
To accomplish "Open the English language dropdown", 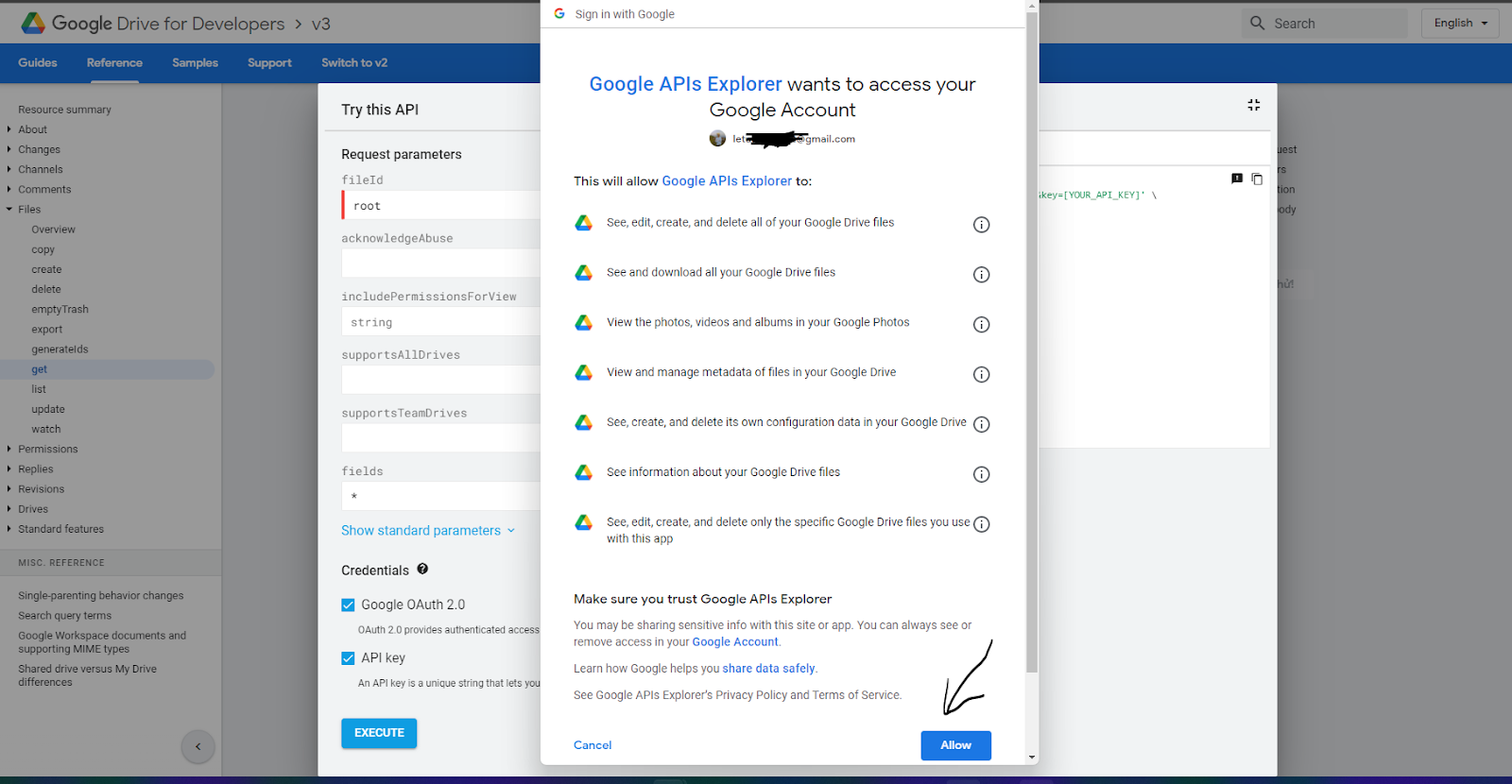I will (1460, 24).
